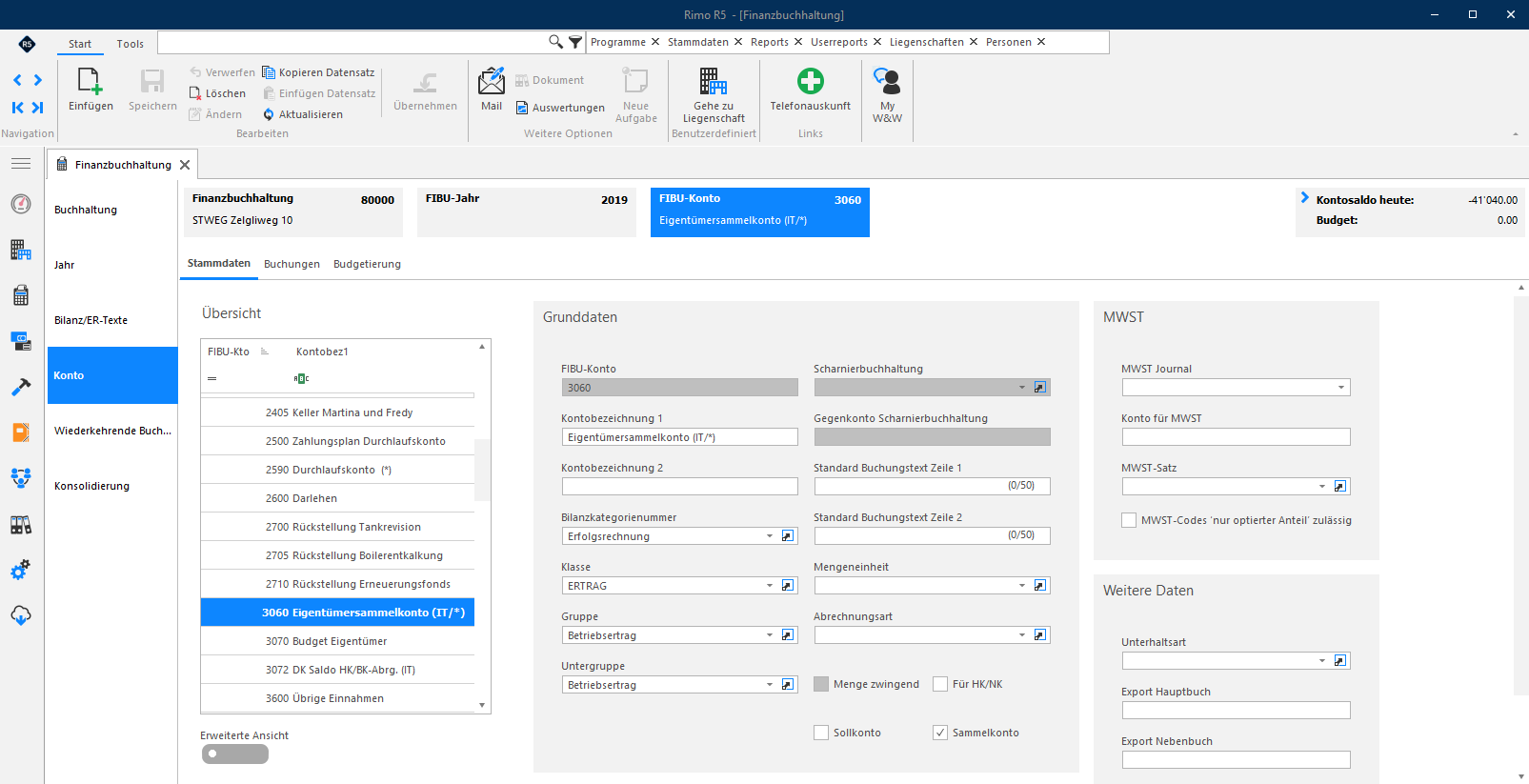
Task: Click the hammer icon in sidebar
Action: coord(21,387)
